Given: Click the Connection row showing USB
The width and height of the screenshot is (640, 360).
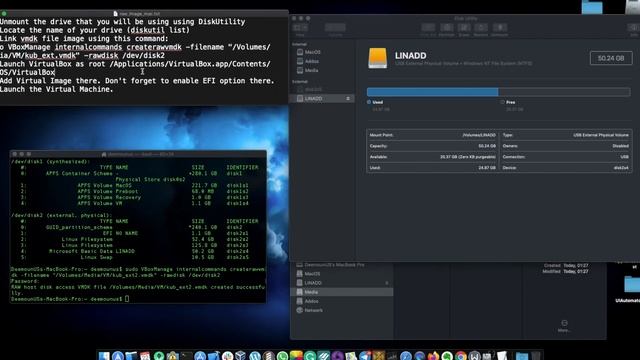Looking at the screenshot, I should [x=566, y=157].
